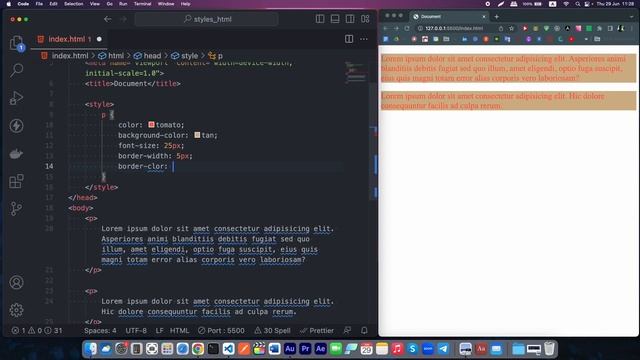The height and width of the screenshot is (360, 640).
Task: Click unsaved dot on index.html tab
Action: 99,39
